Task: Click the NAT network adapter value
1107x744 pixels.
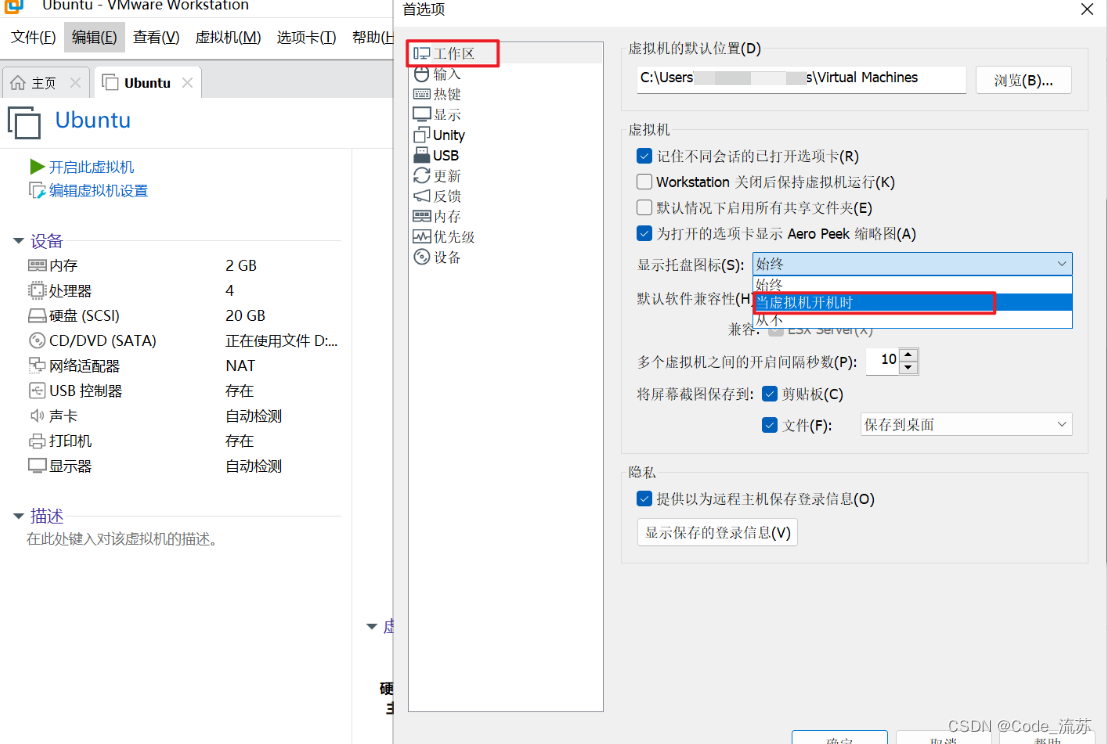Action: click(x=240, y=366)
